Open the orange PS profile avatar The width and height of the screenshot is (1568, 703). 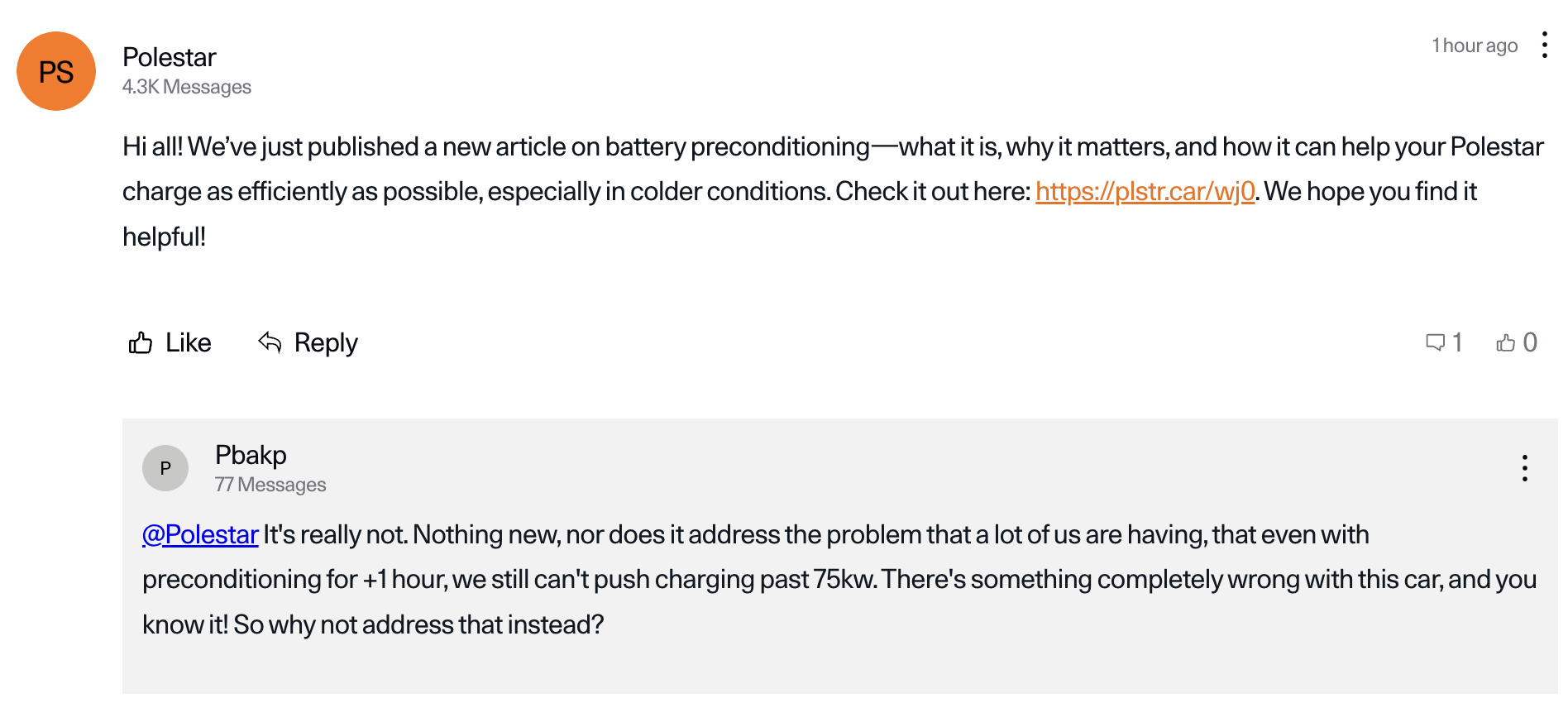pos(56,71)
